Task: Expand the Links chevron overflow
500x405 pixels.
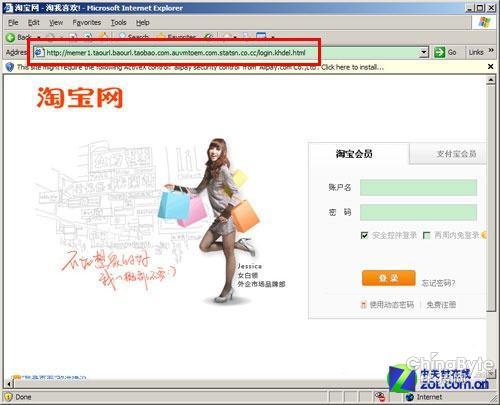Action: pyautogui.click(x=491, y=50)
